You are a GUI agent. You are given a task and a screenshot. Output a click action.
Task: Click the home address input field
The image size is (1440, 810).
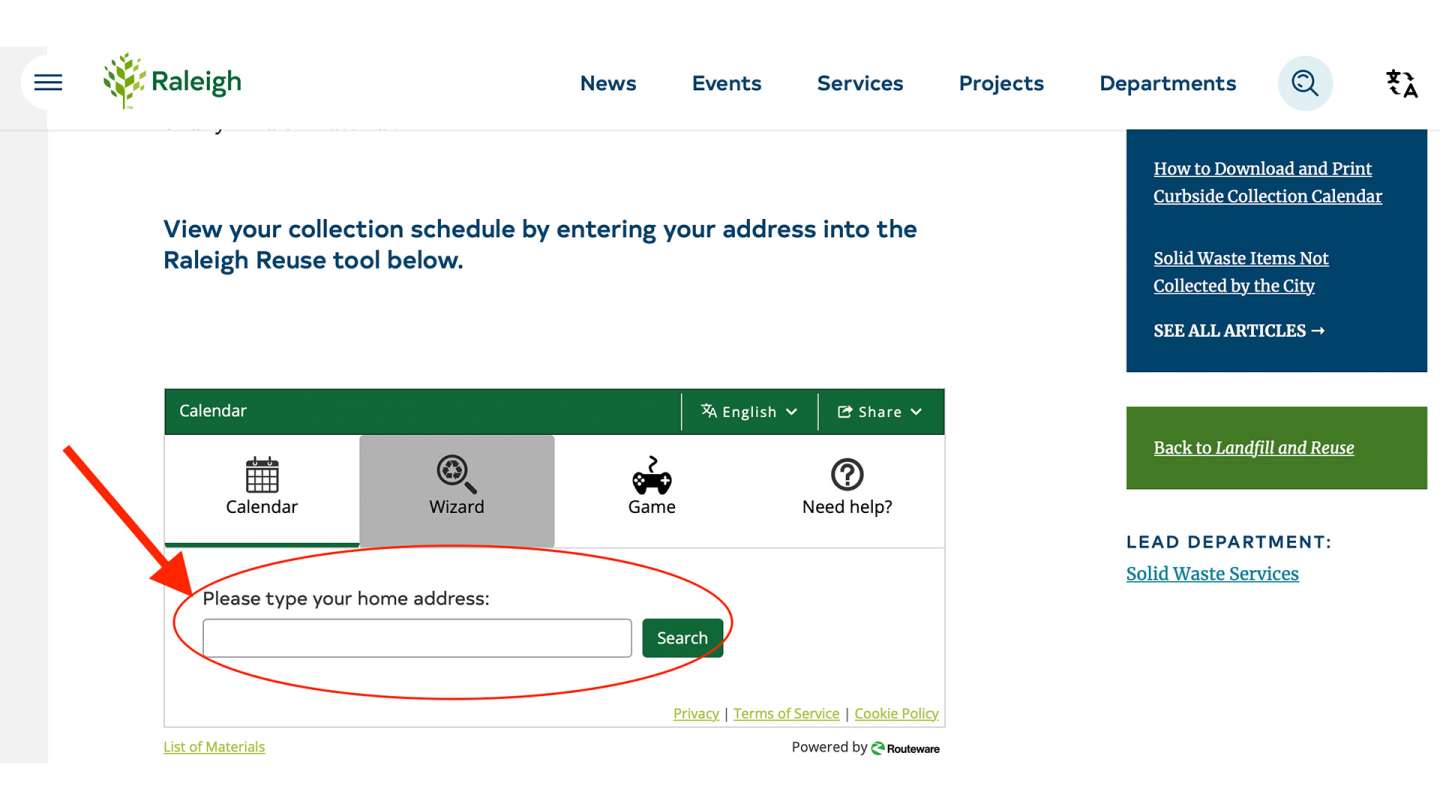click(x=417, y=637)
